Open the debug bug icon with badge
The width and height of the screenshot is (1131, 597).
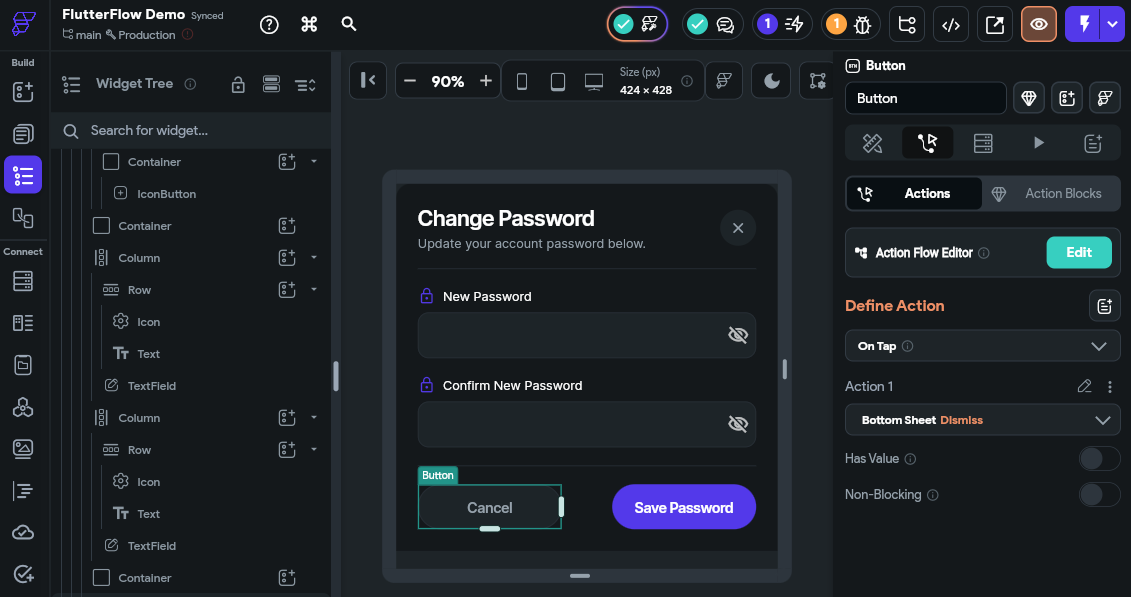[x=850, y=25]
